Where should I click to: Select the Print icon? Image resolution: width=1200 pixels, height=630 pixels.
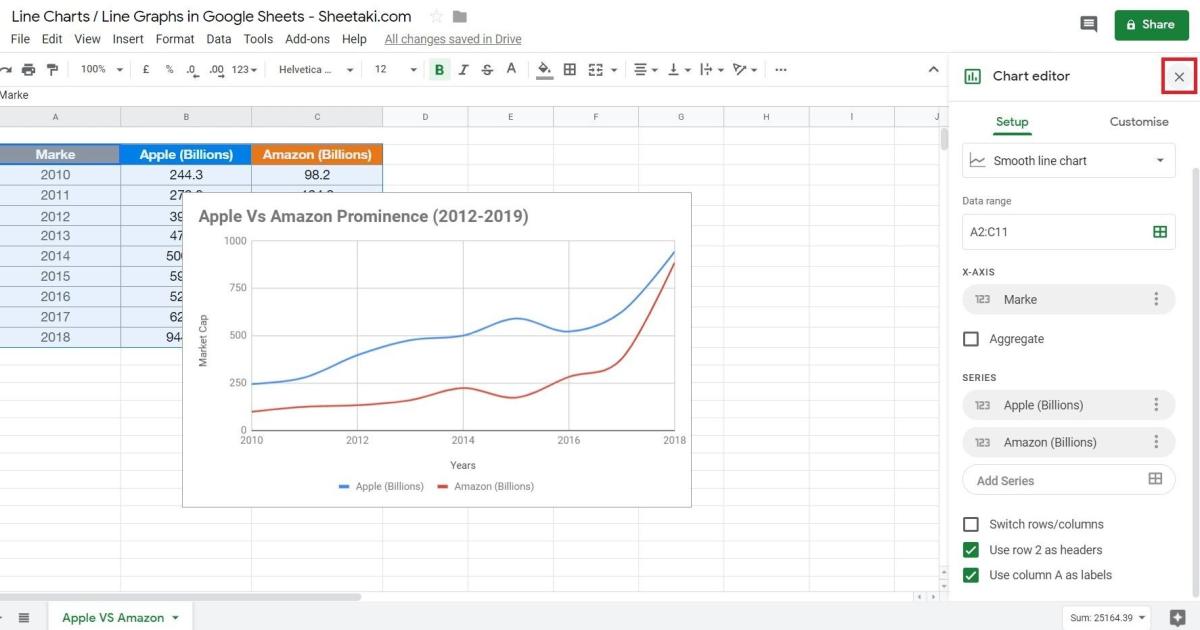(x=30, y=69)
